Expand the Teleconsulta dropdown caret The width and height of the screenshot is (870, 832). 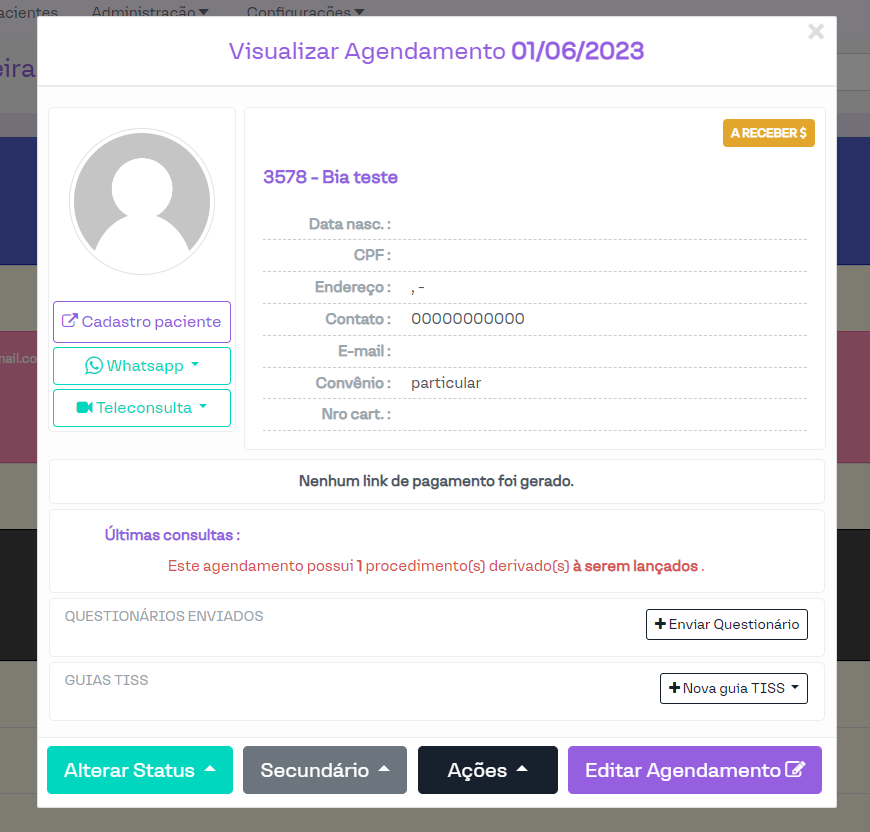[x=203, y=407]
